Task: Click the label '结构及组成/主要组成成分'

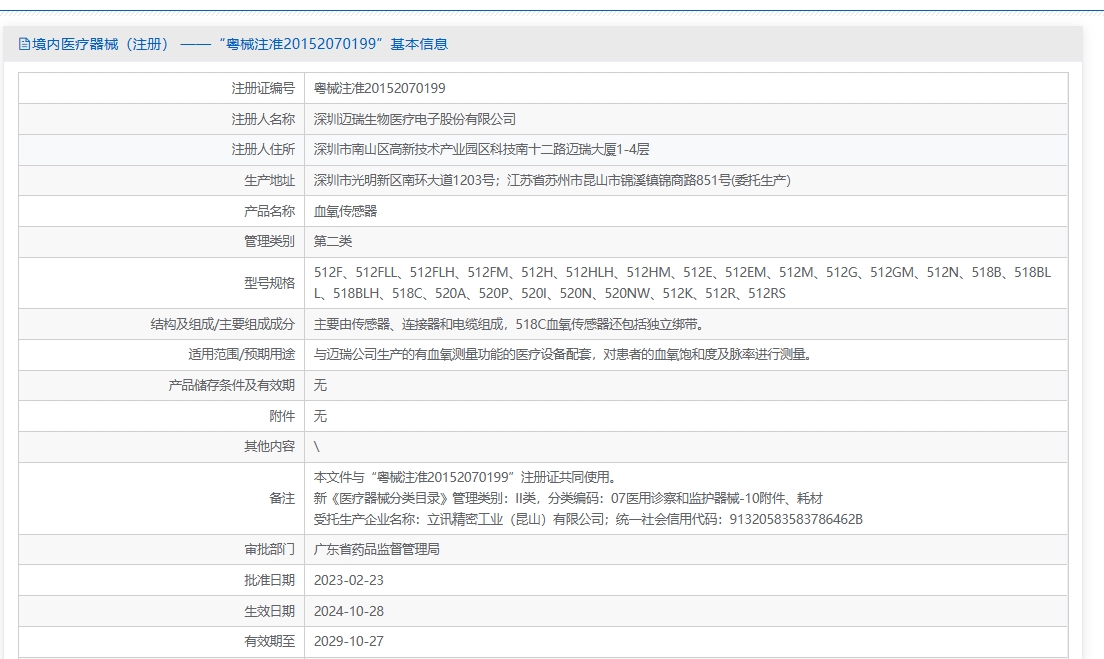Action: [x=222, y=324]
